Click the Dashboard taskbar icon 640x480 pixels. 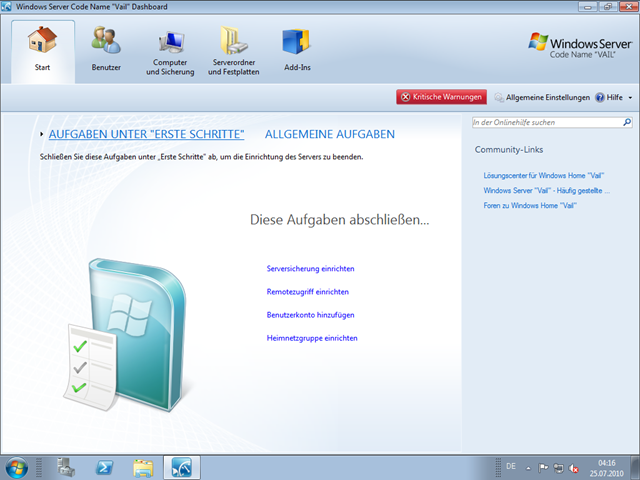click(x=182, y=468)
